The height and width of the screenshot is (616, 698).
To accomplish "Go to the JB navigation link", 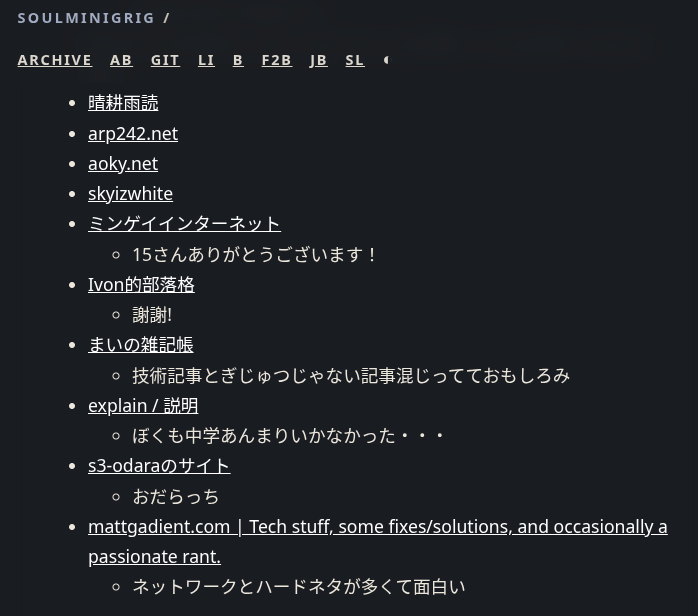I will (x=318, y=60).
